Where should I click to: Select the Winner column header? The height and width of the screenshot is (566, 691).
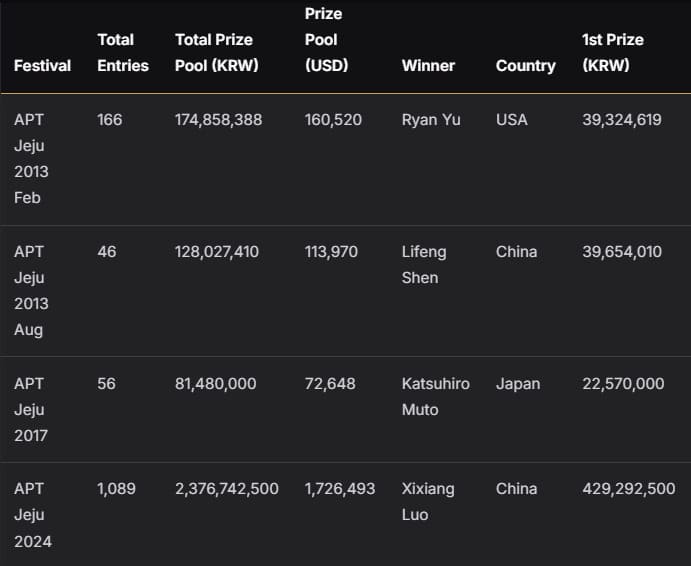coord(428,66)
